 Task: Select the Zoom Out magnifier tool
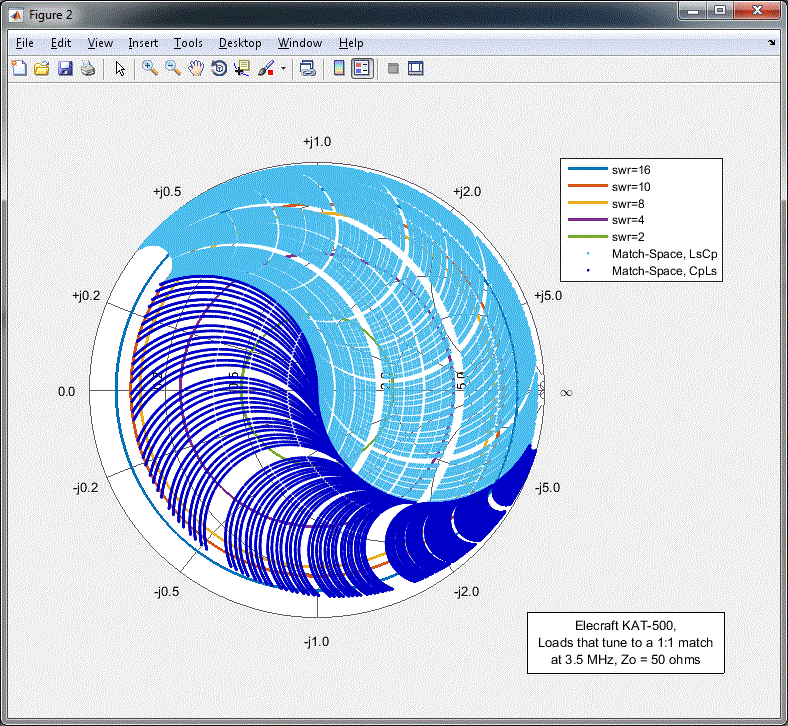click(x=173, y=69)
